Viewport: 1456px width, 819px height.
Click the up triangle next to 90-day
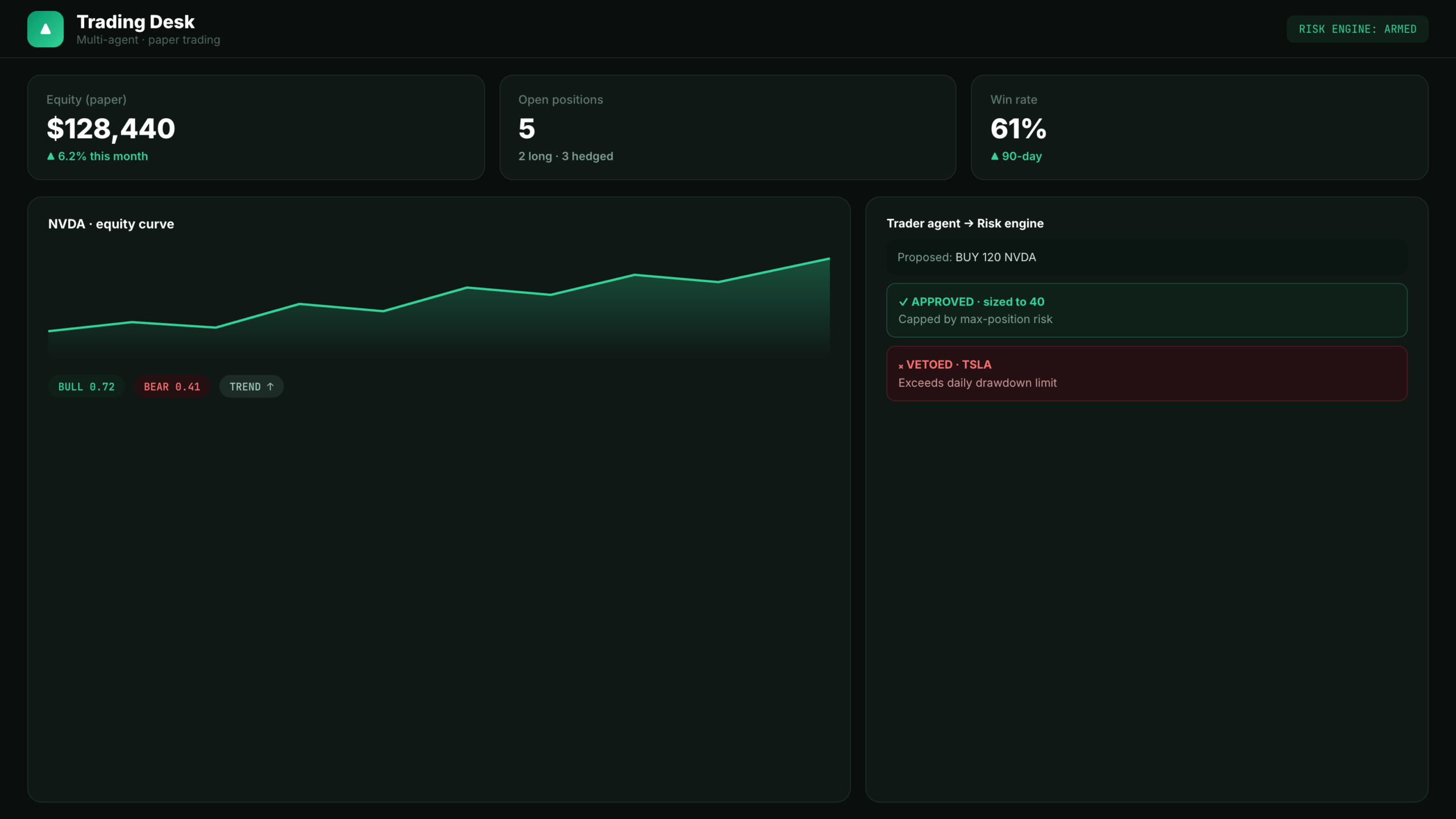pos(994,156)
